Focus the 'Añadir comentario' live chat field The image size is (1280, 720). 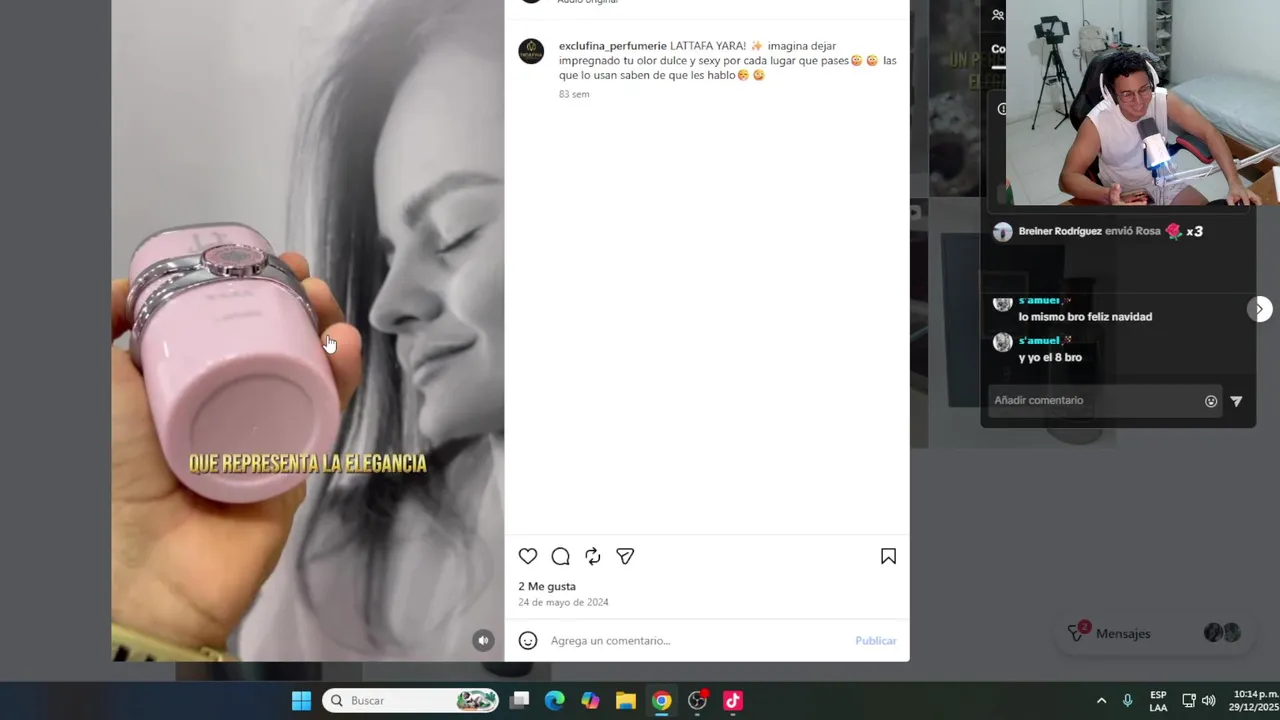(1095, 400)
